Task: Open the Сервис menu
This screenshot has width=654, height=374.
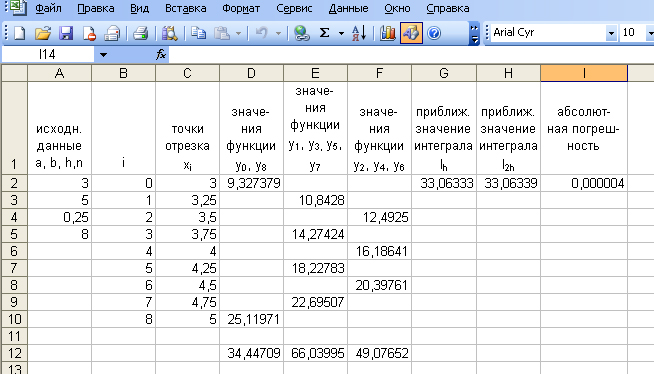Action: coord(294,8)
